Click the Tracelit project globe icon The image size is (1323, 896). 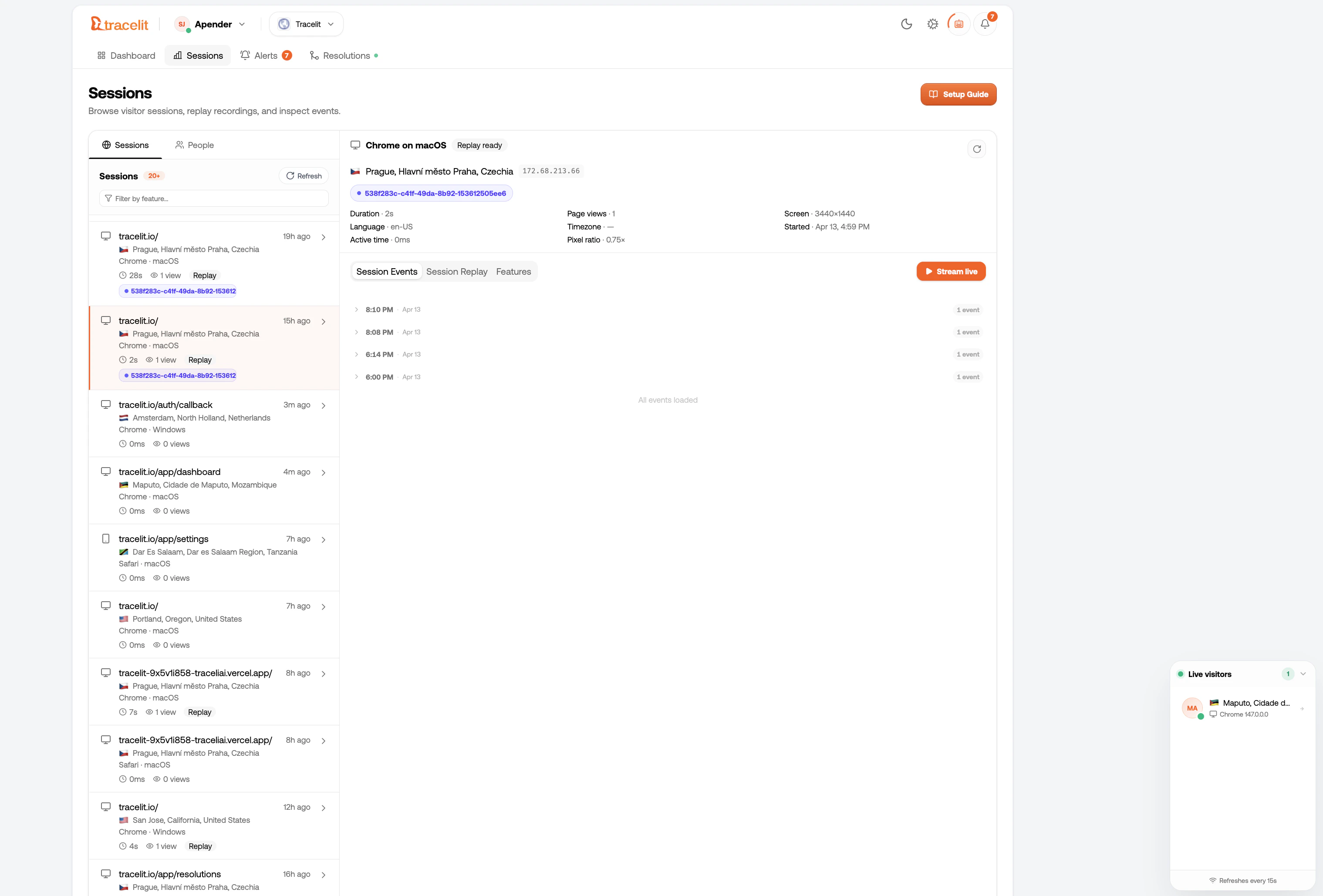[283, 24]
